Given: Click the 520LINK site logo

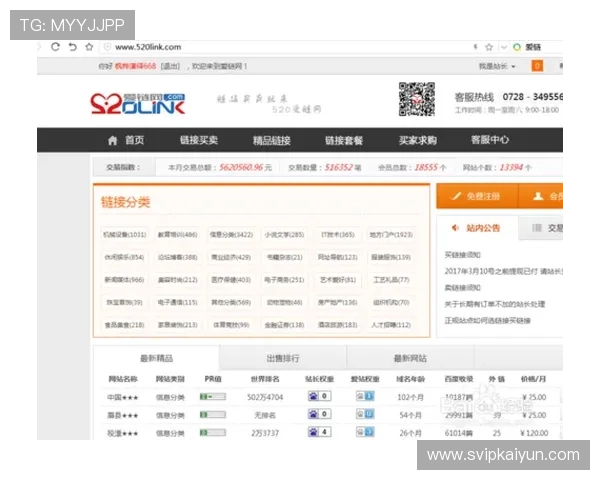Looking at the screenshot, I should 138,103.
